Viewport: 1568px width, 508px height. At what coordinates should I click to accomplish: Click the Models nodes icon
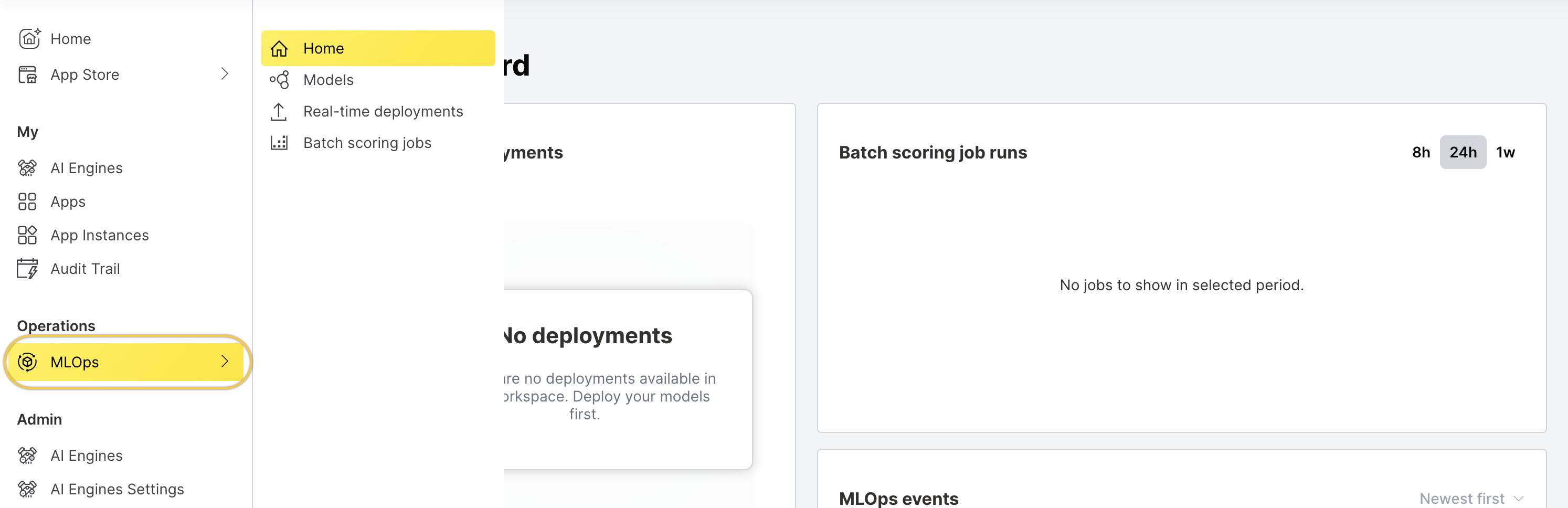279,80
